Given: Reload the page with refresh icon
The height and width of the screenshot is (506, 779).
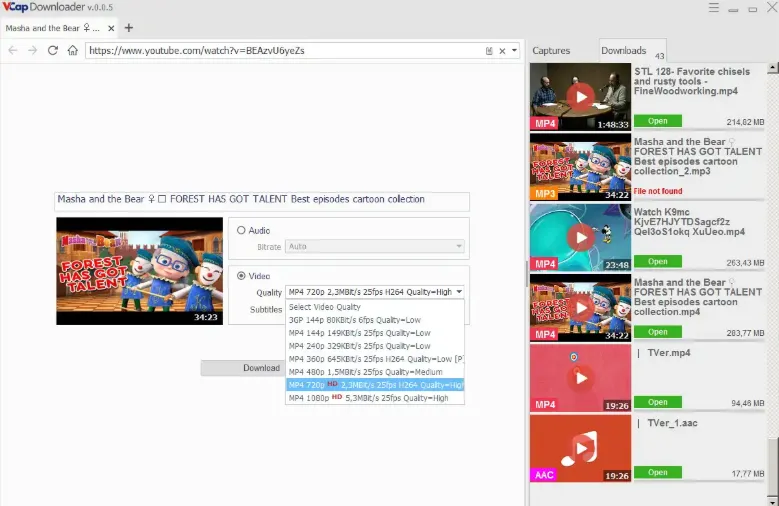Looking at the screenshot, I should tap(53, 50).
